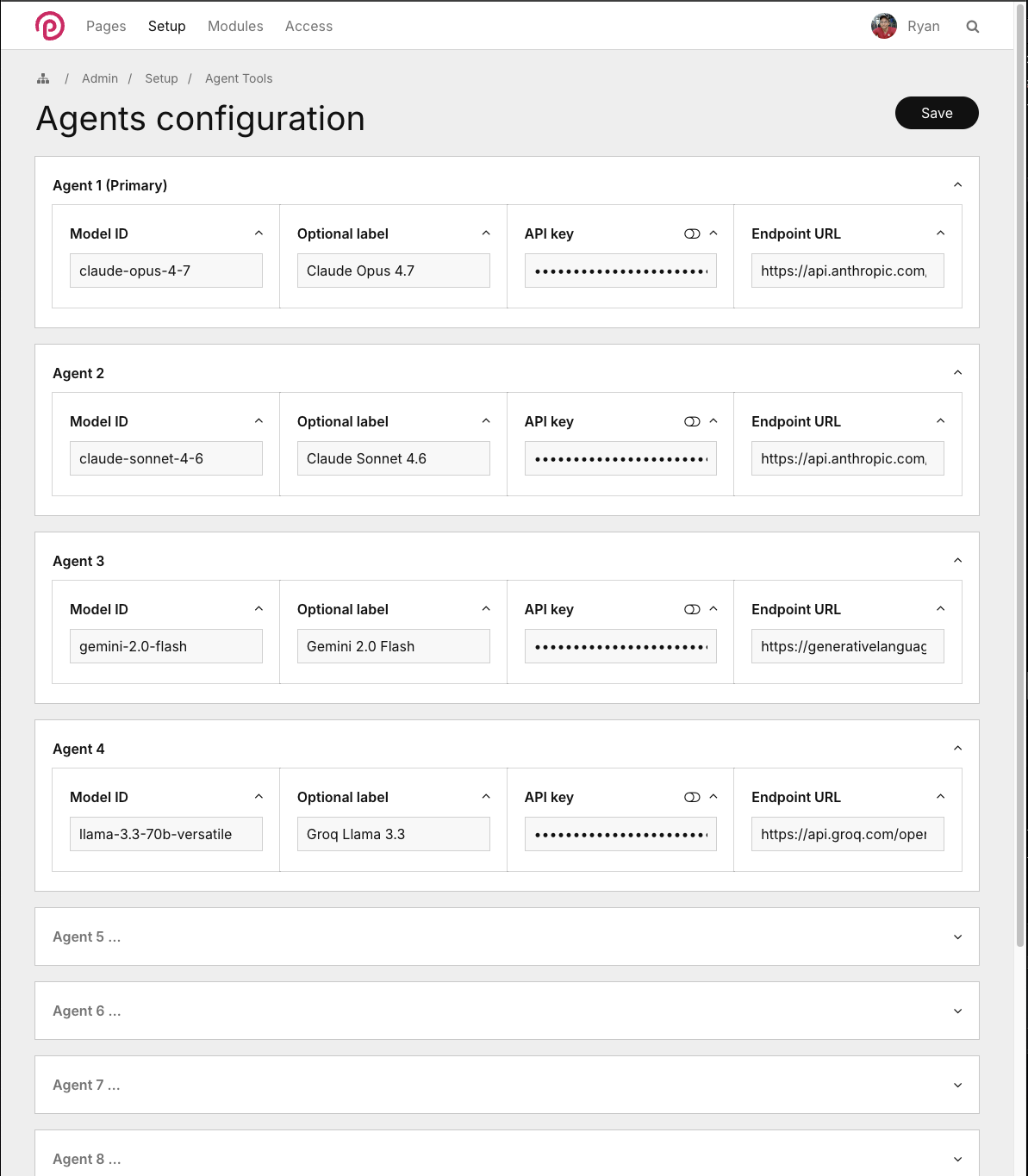This screenshot has width=1028, height=1176.
Task: Click the page vertical scrollbar
Action: coord(1021,517)
